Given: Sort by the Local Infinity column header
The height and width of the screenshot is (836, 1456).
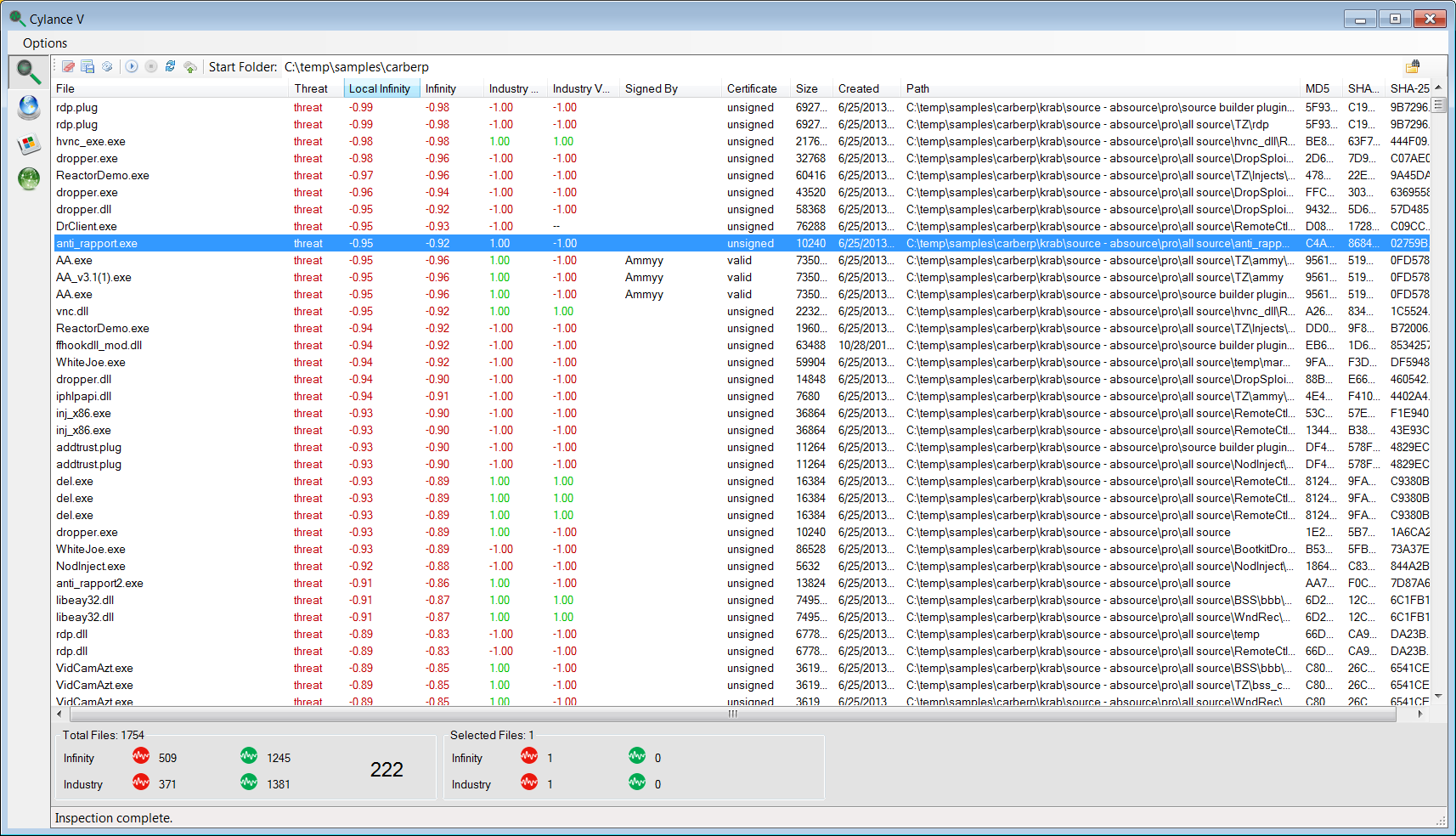Looking at the screenshot, I should (x=382, y=88).
